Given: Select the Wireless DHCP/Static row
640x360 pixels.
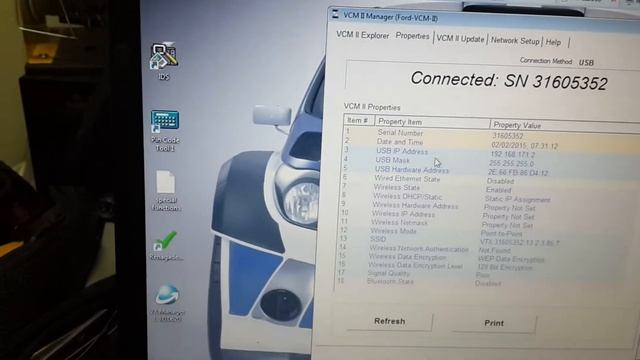Looking at the screenshot, I should pyautogui.click(x=489, y=198).
